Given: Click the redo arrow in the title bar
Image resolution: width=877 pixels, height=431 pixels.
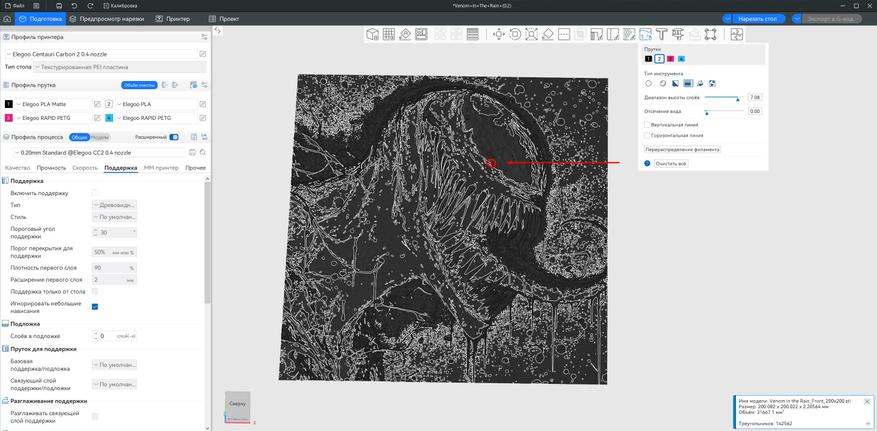Looking at the screenshot, I should point(91,5).
